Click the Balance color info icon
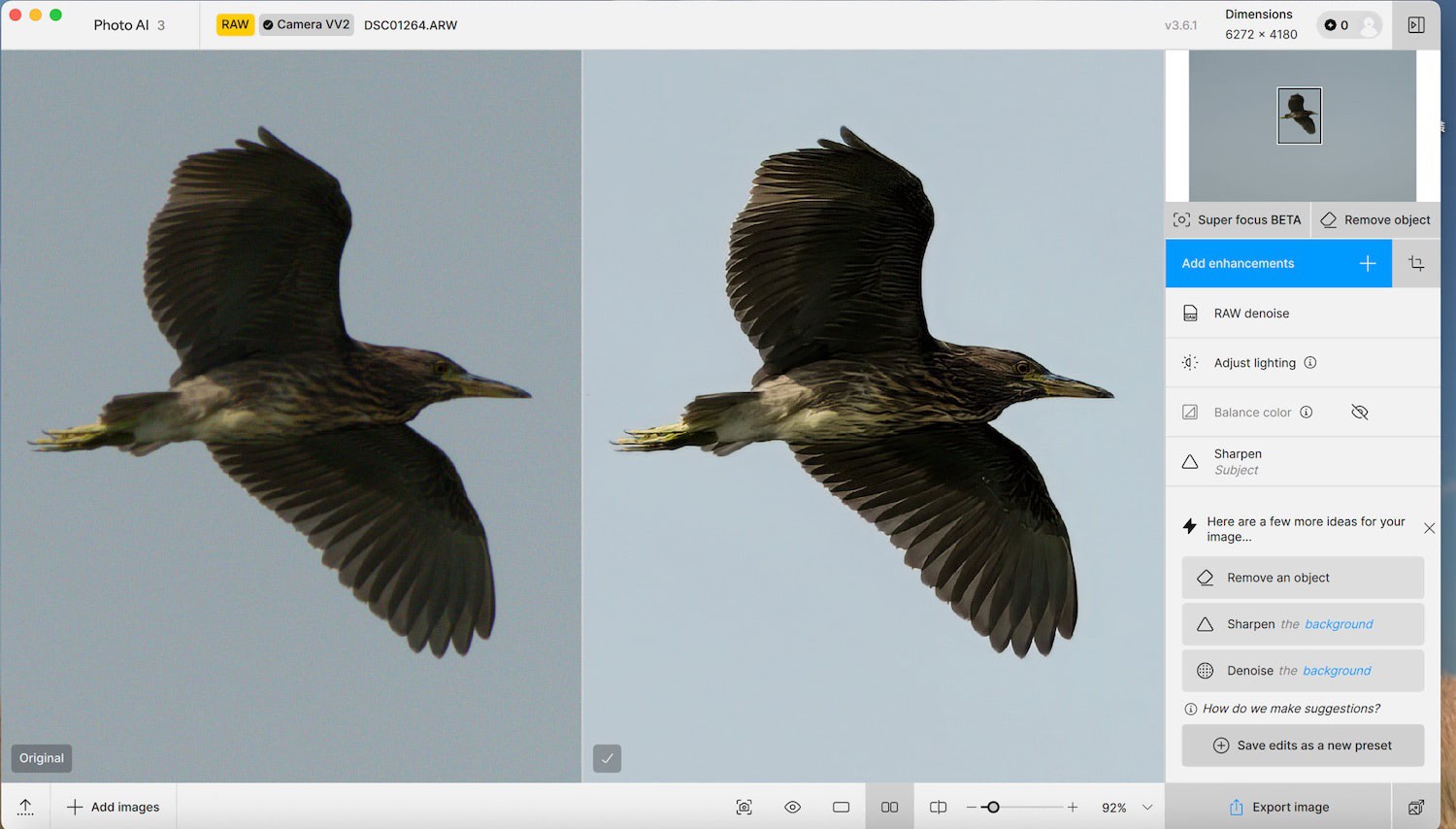Screen dimensions: 1456x829 [x=1307, y=412]
